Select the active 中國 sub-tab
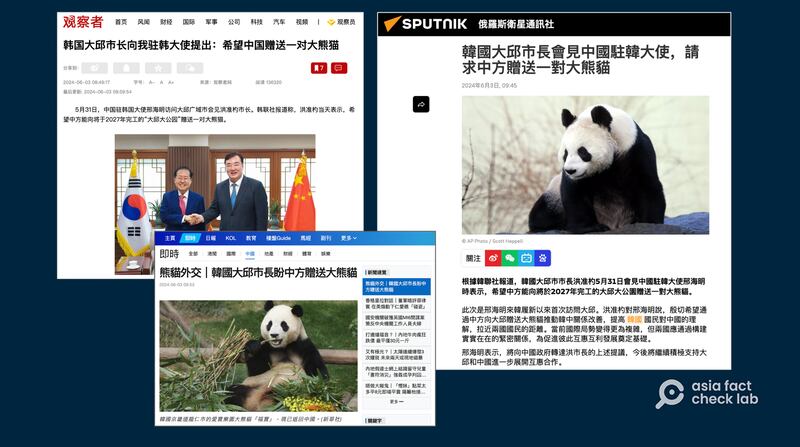The width and height of the screenshot is (800, 447). (x=250, y=254)
